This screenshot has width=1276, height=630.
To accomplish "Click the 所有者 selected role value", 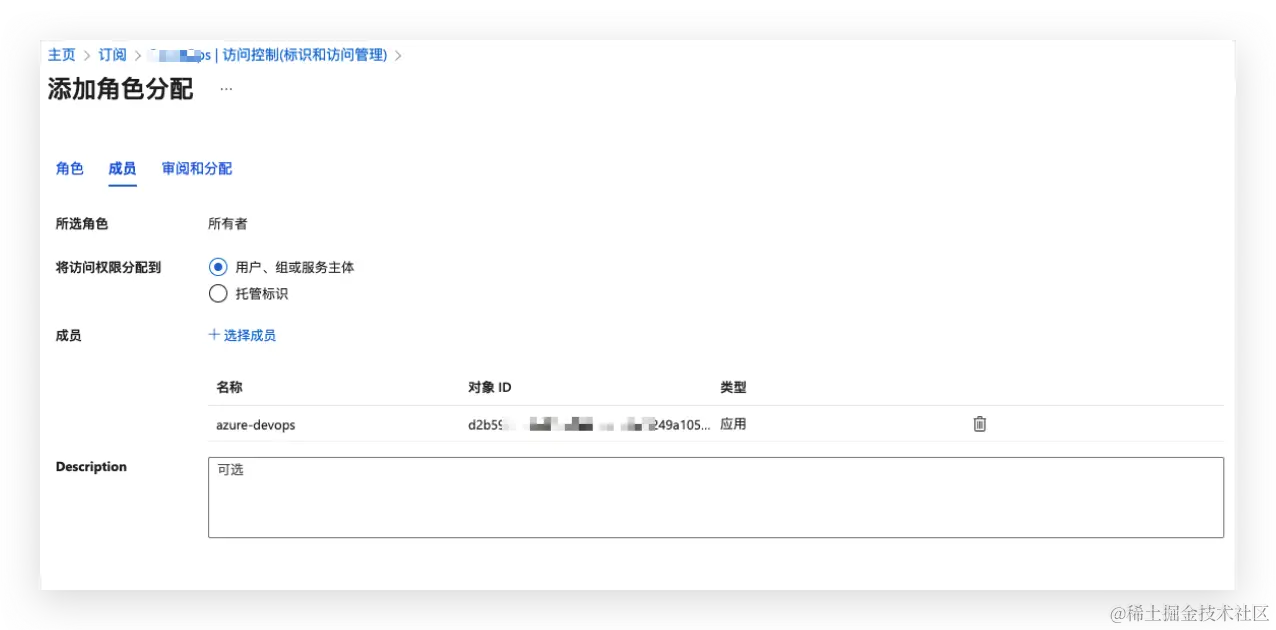I will click(x=227, y=224).
